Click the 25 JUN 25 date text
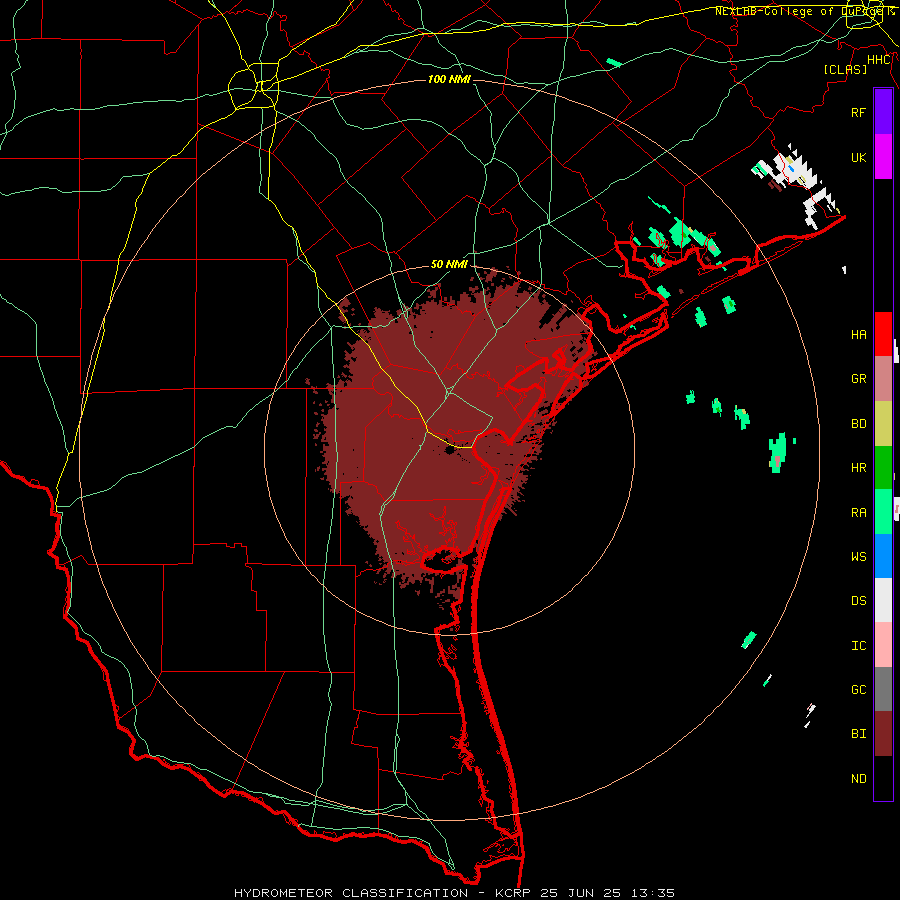 tap(582, 893)
